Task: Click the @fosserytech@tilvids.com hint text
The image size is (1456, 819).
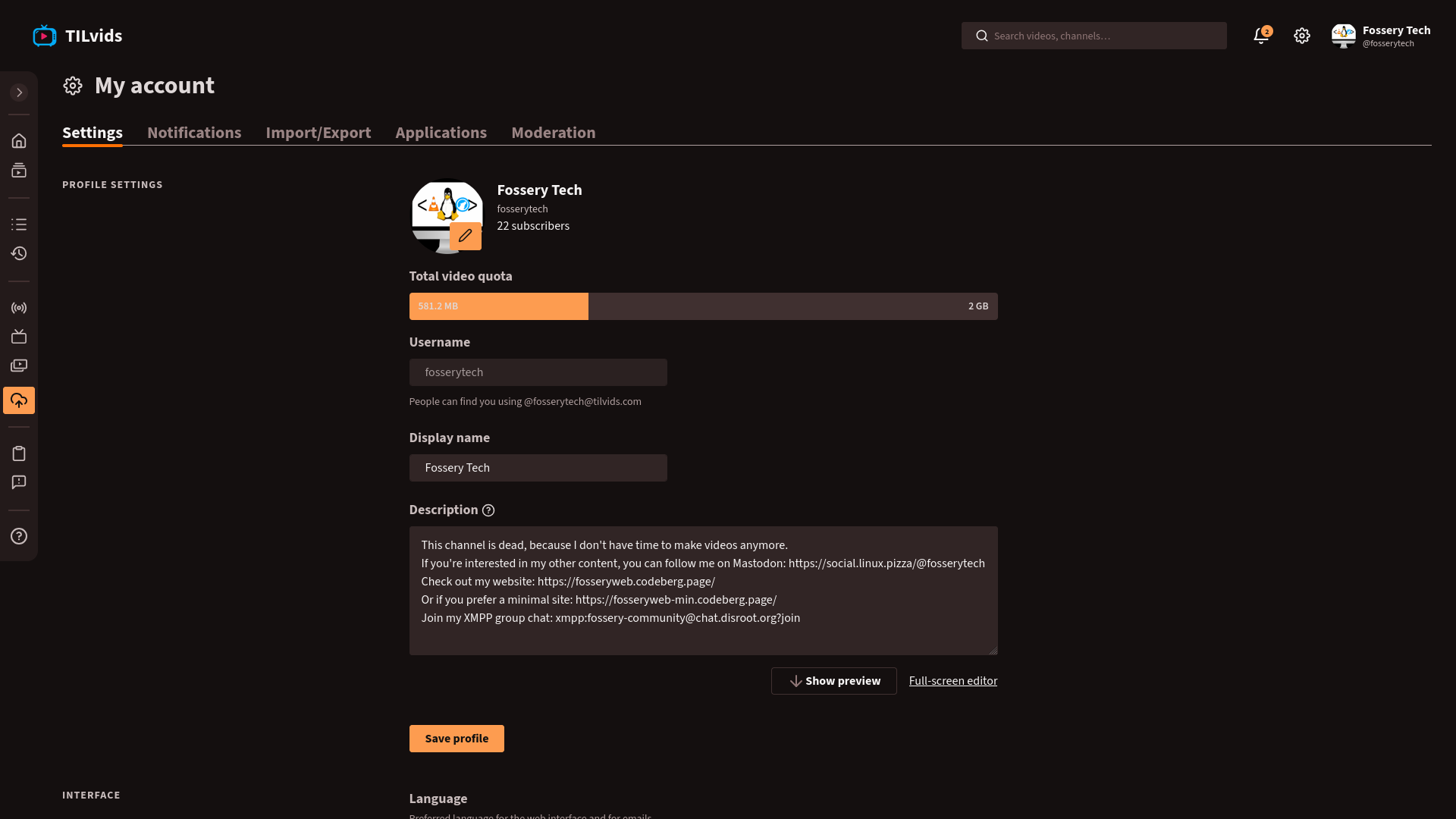Action: 582,402
